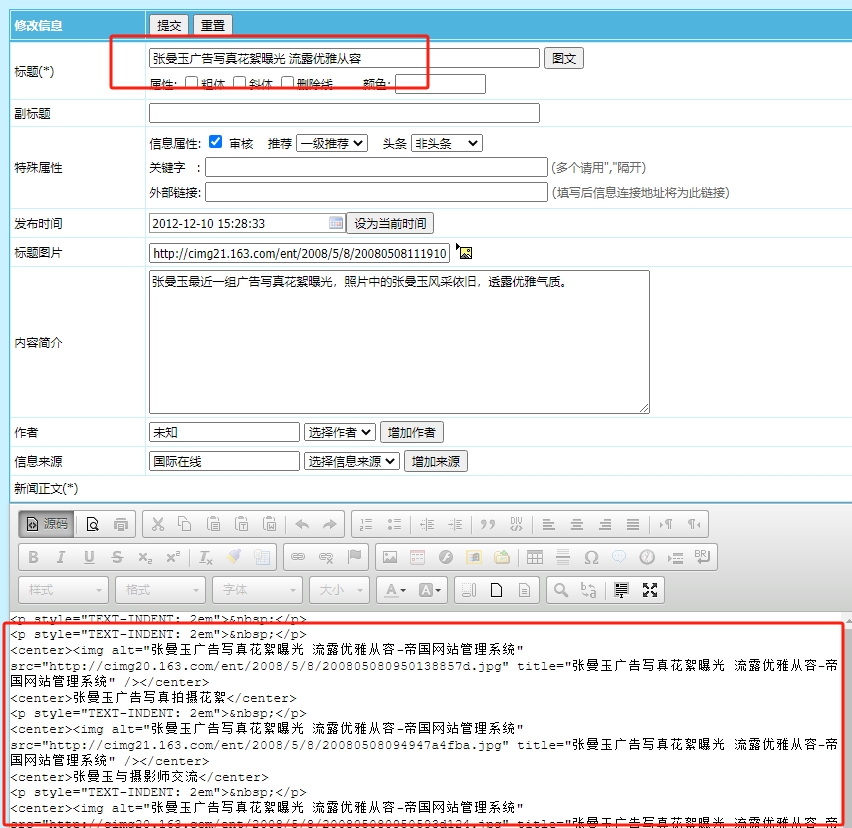Click the 设为当前时间 button
The image size is (852, 828).
[x=390, y=223]
